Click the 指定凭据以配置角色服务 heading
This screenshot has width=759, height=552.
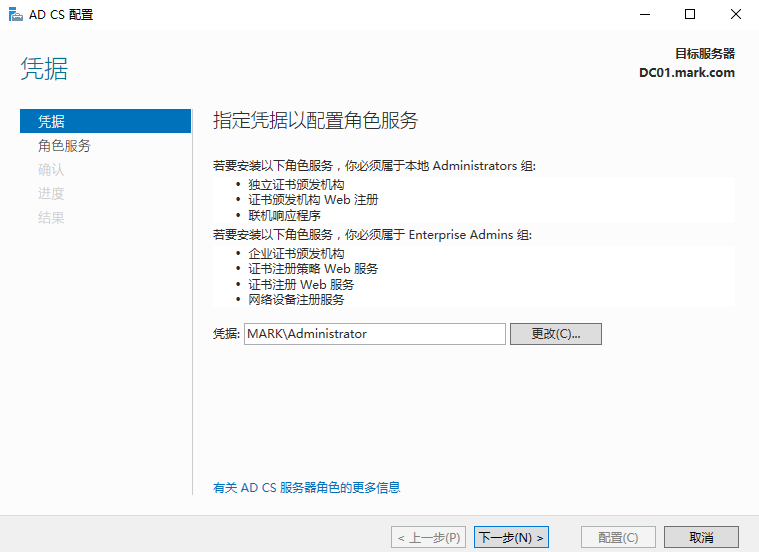pos(315,121)
